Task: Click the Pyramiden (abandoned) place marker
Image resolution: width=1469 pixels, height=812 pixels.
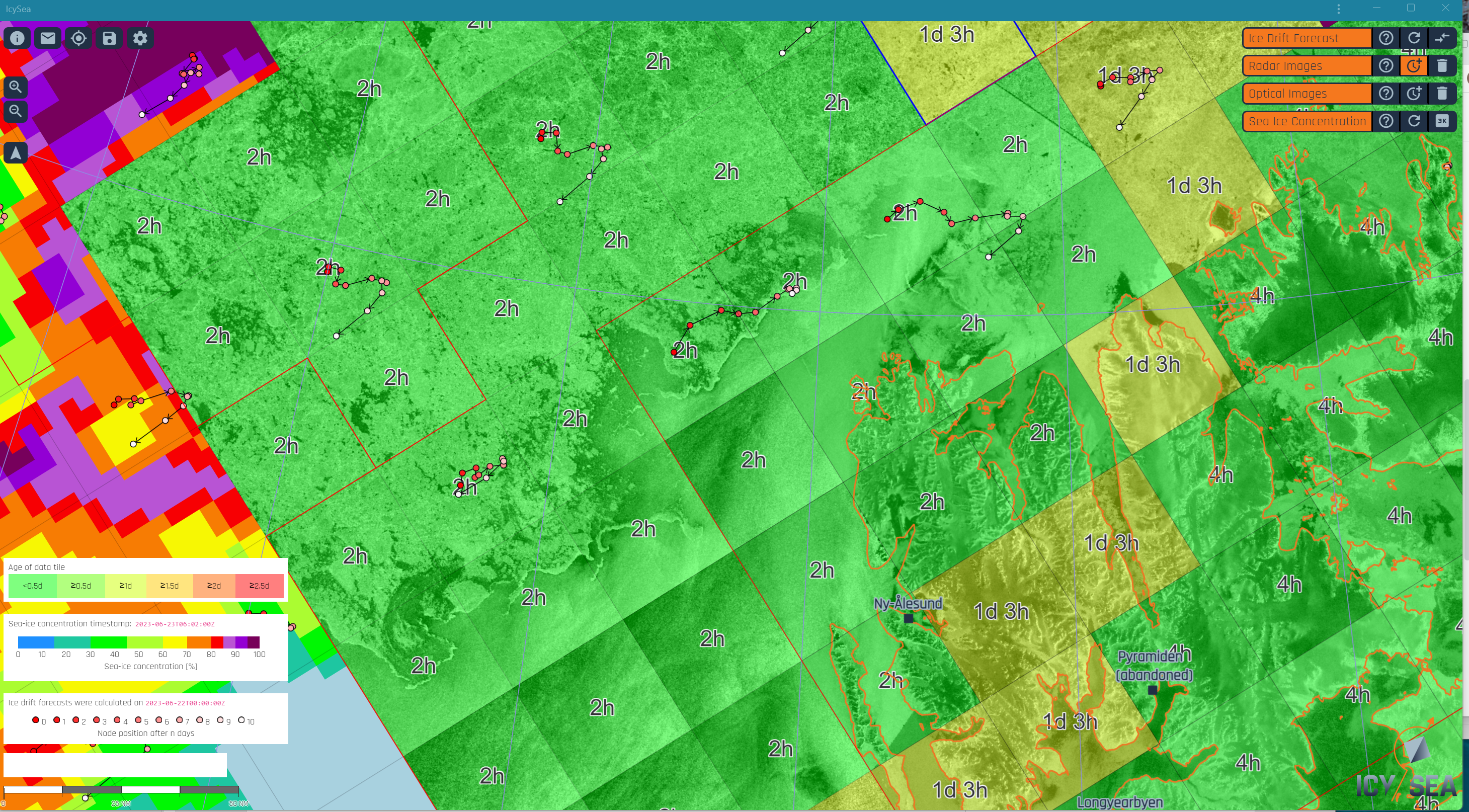Action: coord(1153,690)
